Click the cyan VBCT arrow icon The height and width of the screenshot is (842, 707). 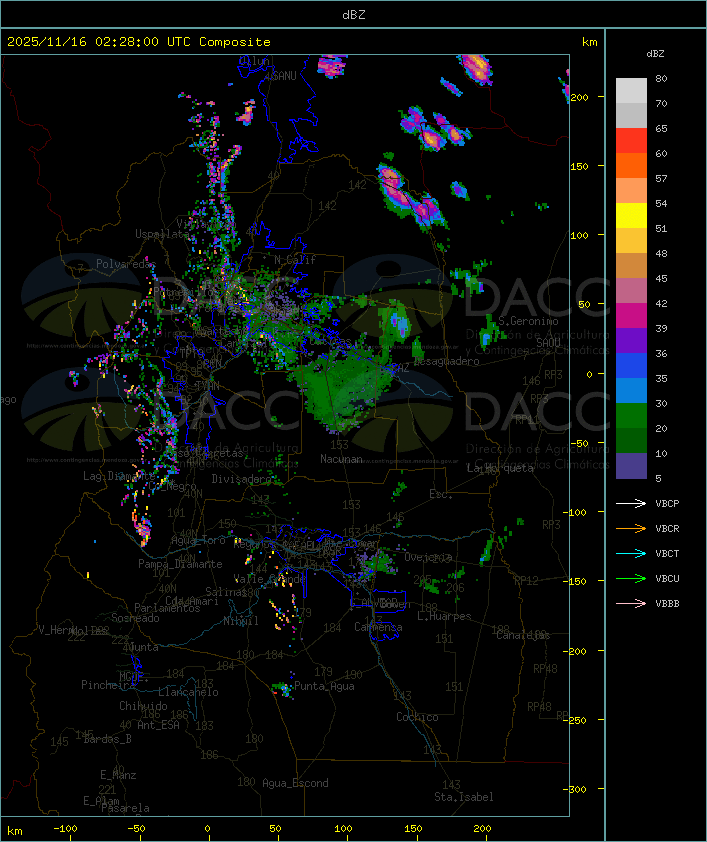point(631,553)
